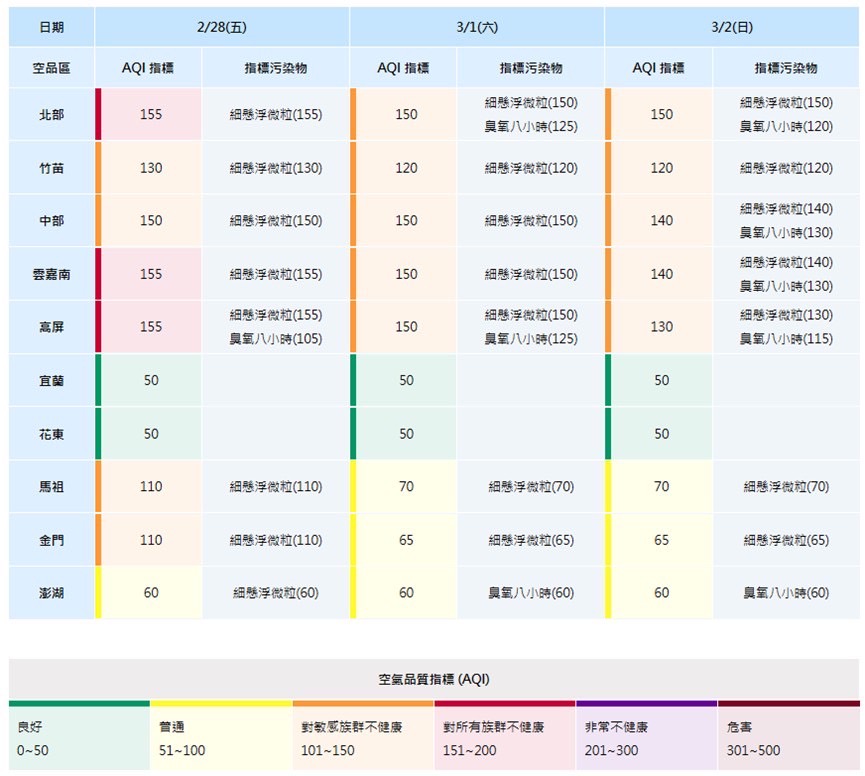
Task: Click AQI 指標 header under 2/28
Action: [148, 68]
